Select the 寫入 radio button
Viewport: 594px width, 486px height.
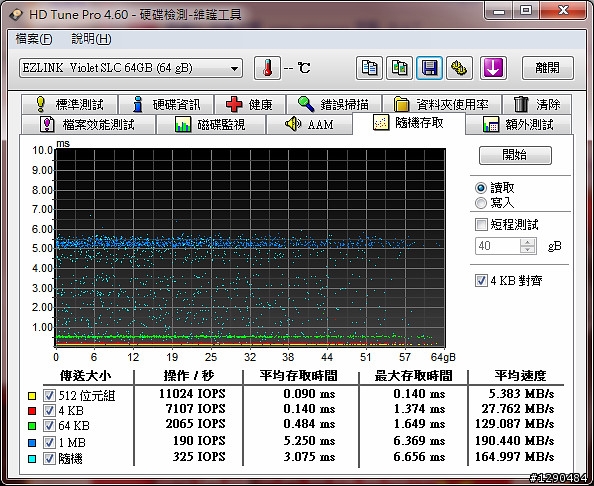[481, 203]
